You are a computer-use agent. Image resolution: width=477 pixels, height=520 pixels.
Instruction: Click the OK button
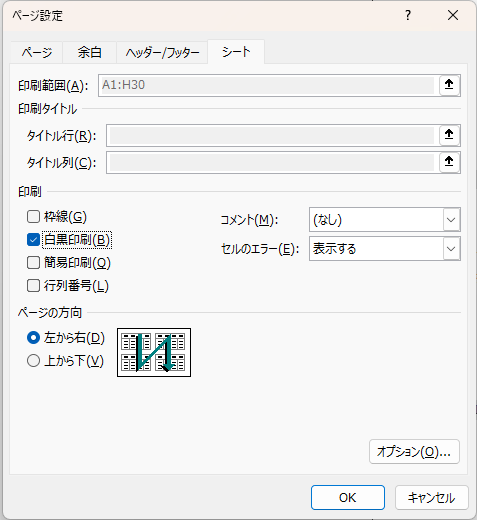click(348, 497)
